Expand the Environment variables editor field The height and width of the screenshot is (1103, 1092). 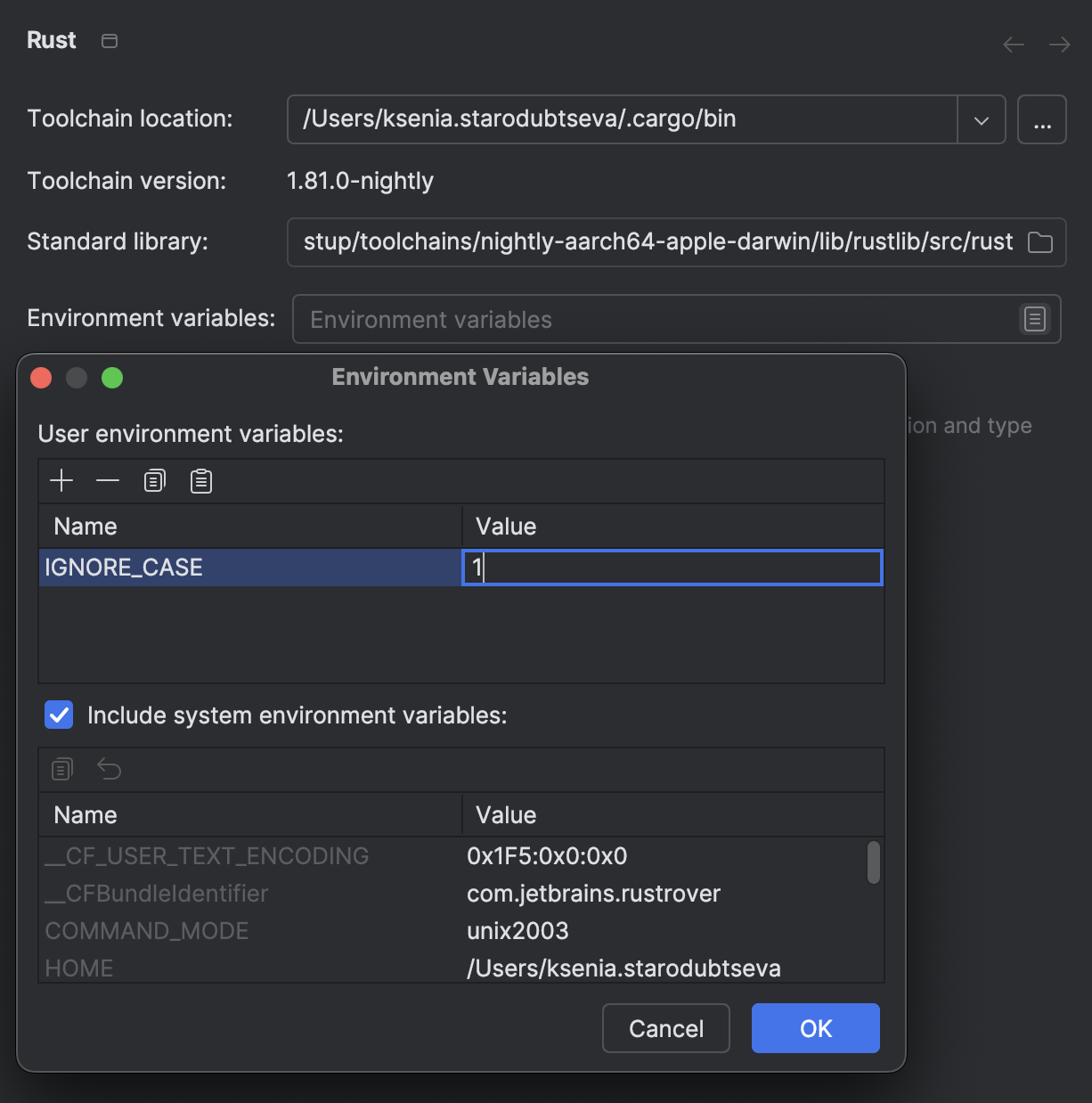(1034, 319)
